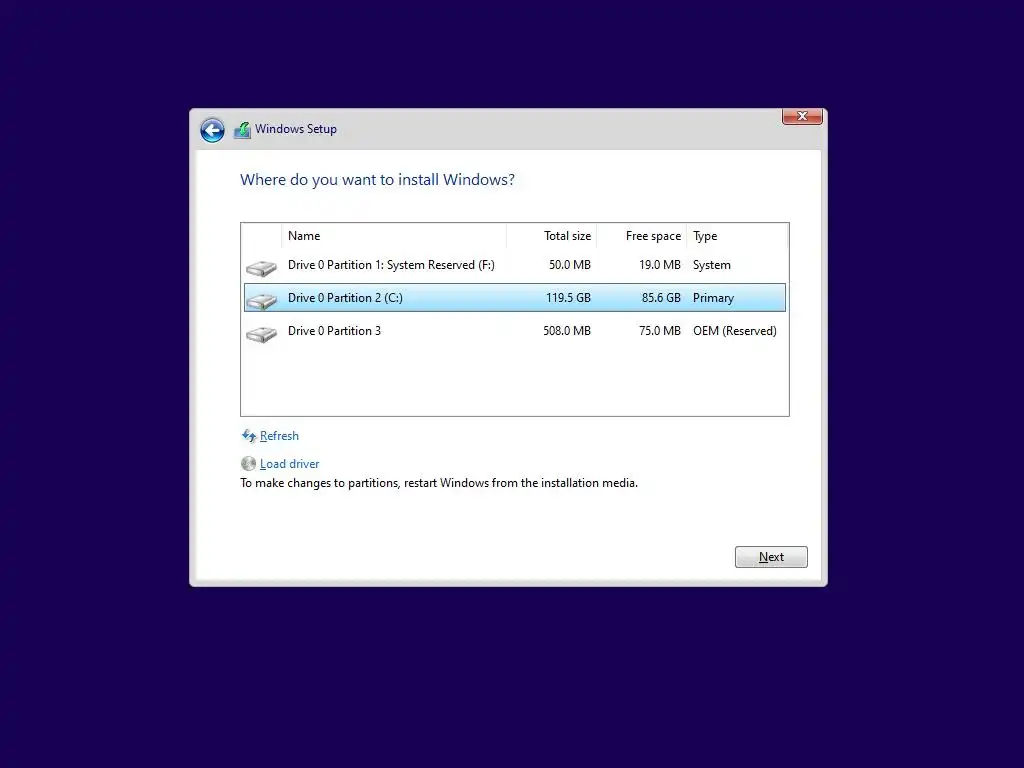Sort by the Type column header
The width and height of the screenshot is (1024, 768).
tap(738, 236)
